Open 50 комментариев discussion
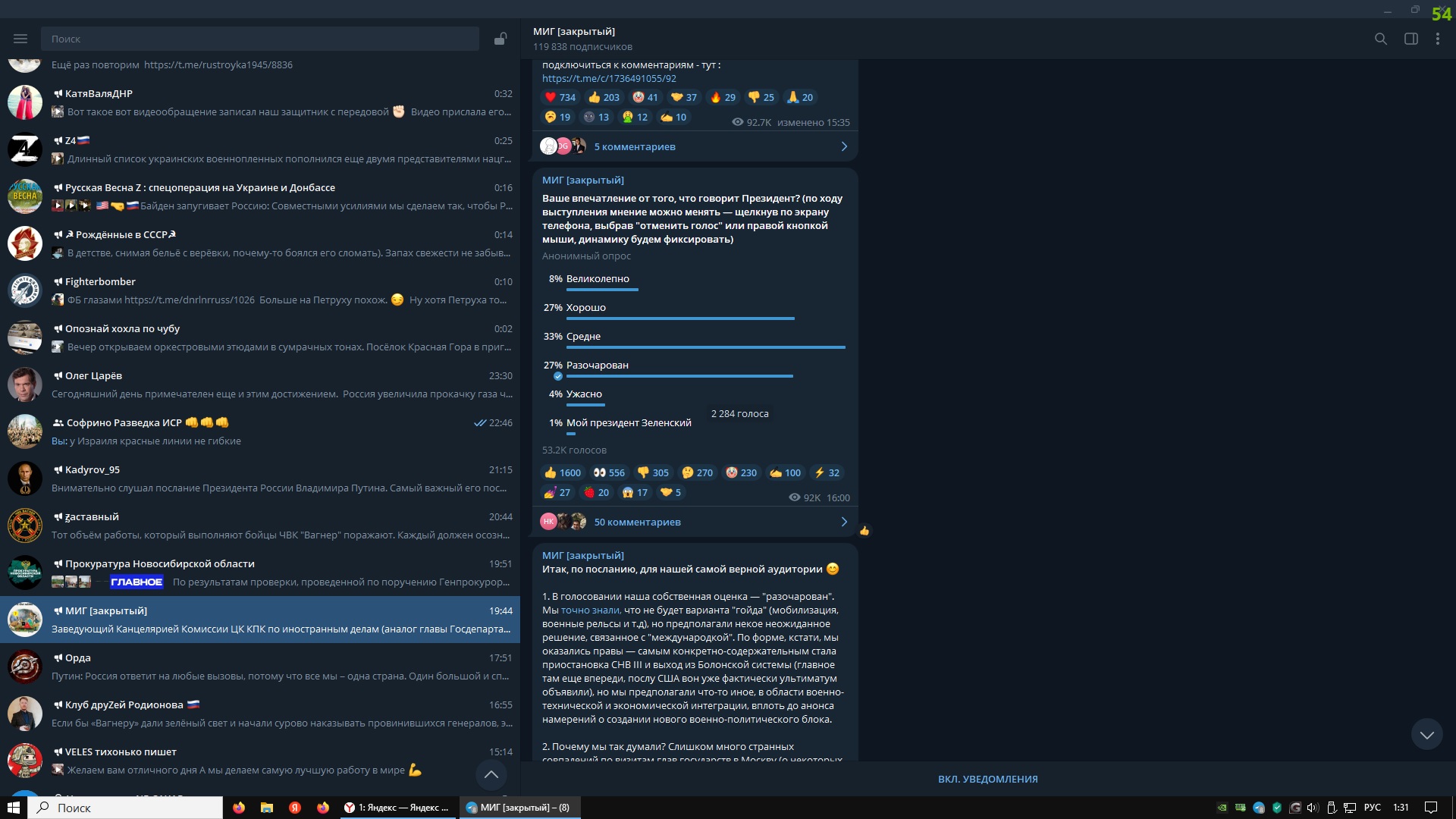This screenshot has height=819, width=1456. pos(637,522)
